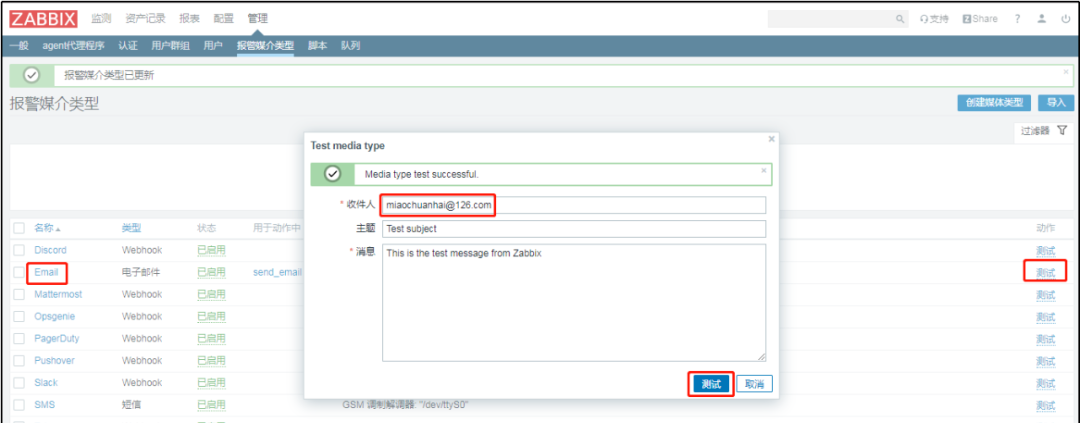Focus the 收件人 recipient field
This screenshot has width=1080, height=423.
(x=574, y=205)
